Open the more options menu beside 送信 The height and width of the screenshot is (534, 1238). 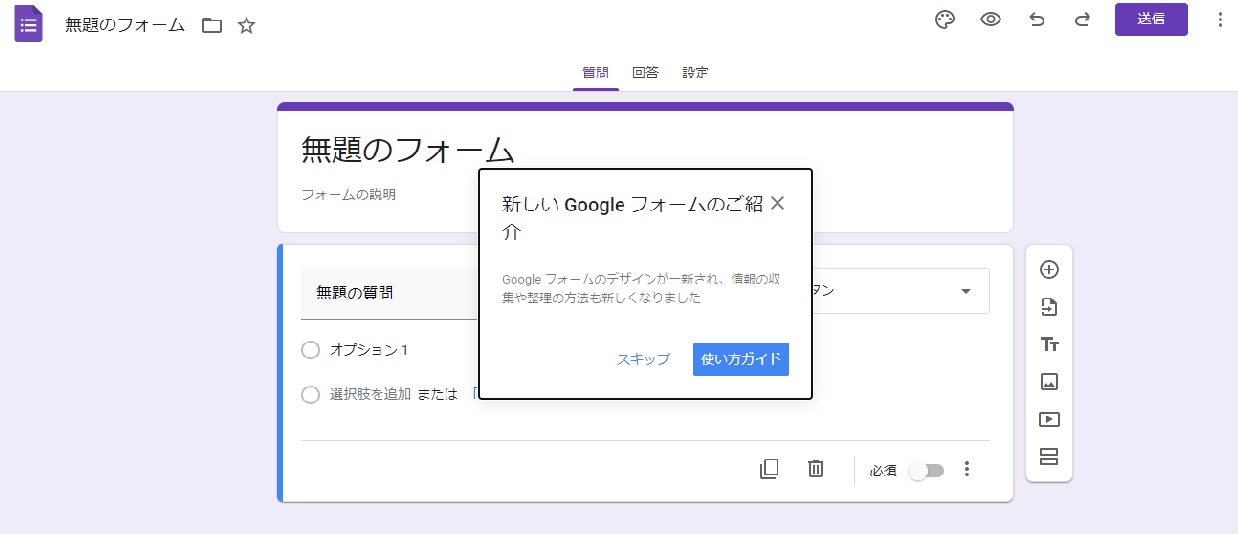pyautogui.click(x=1219, y=20)
